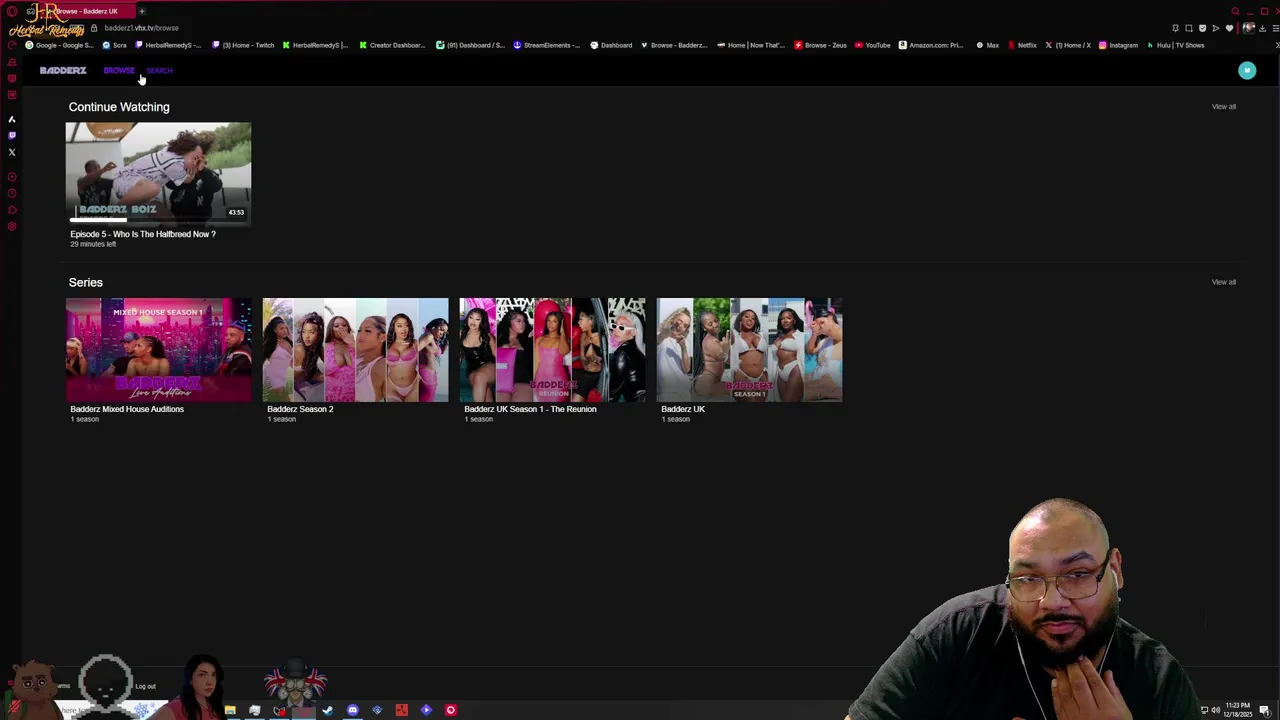Click the Episode 5 progress bar

(x=158, y=218)
